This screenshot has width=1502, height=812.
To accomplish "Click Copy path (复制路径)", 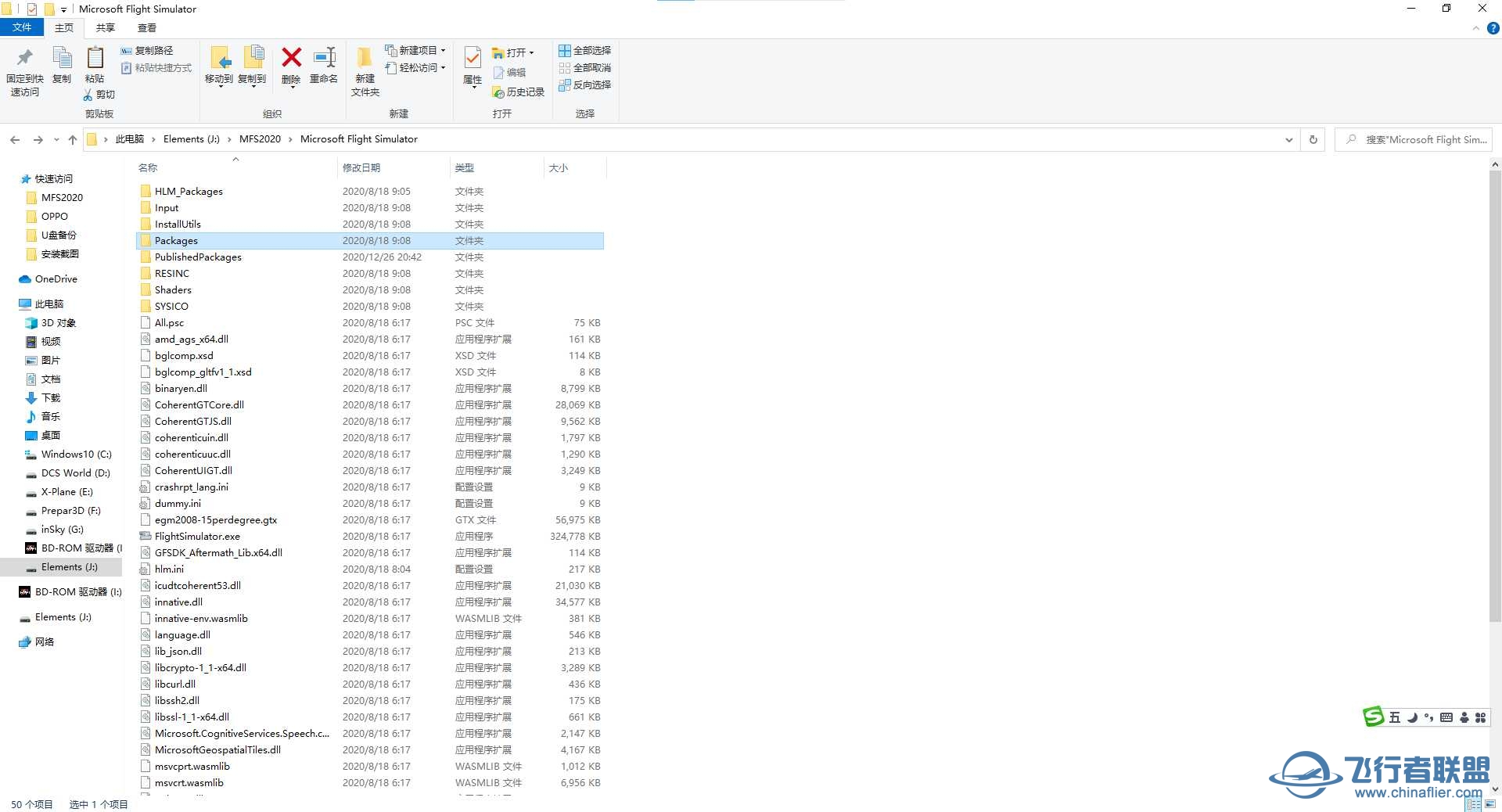I will (x=146, y=50).
